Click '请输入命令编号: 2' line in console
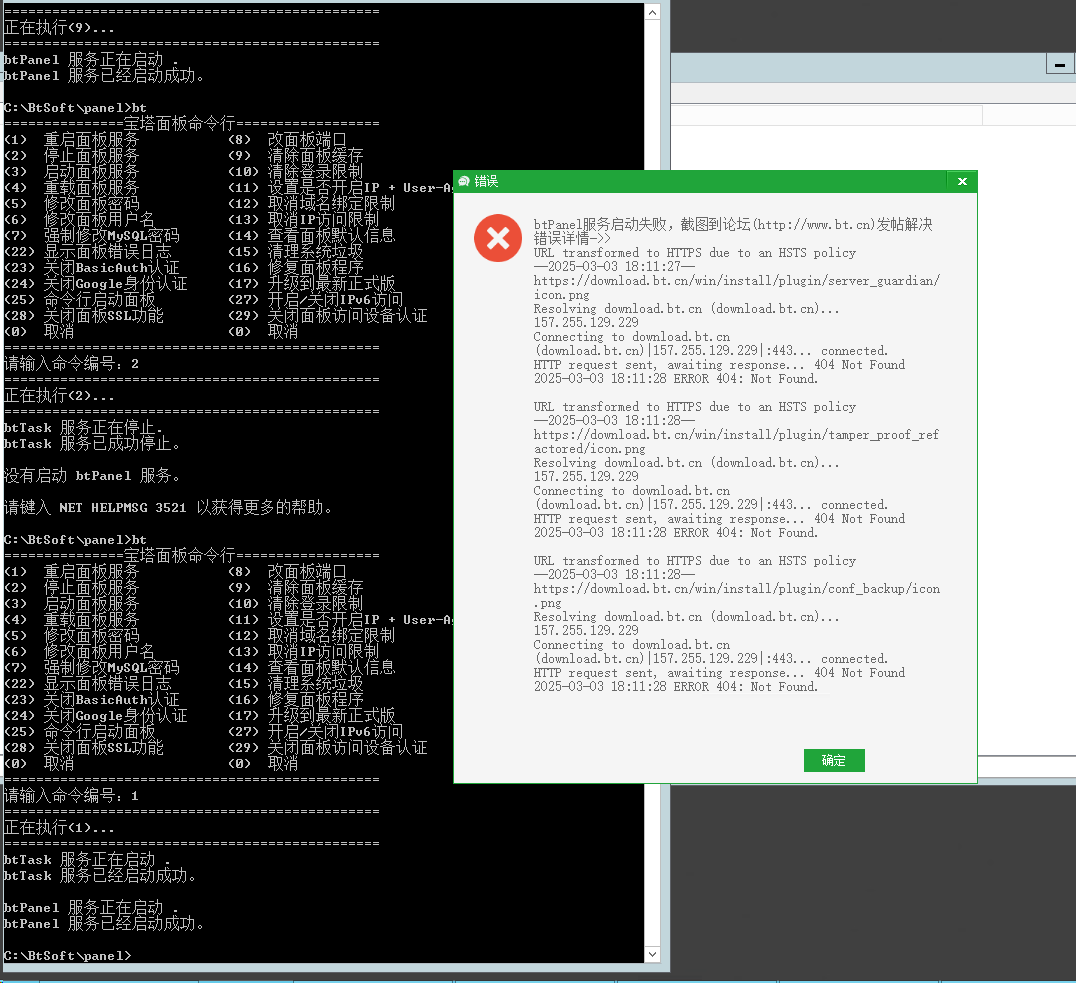1076x983 pixels. [x=71, y=364]
